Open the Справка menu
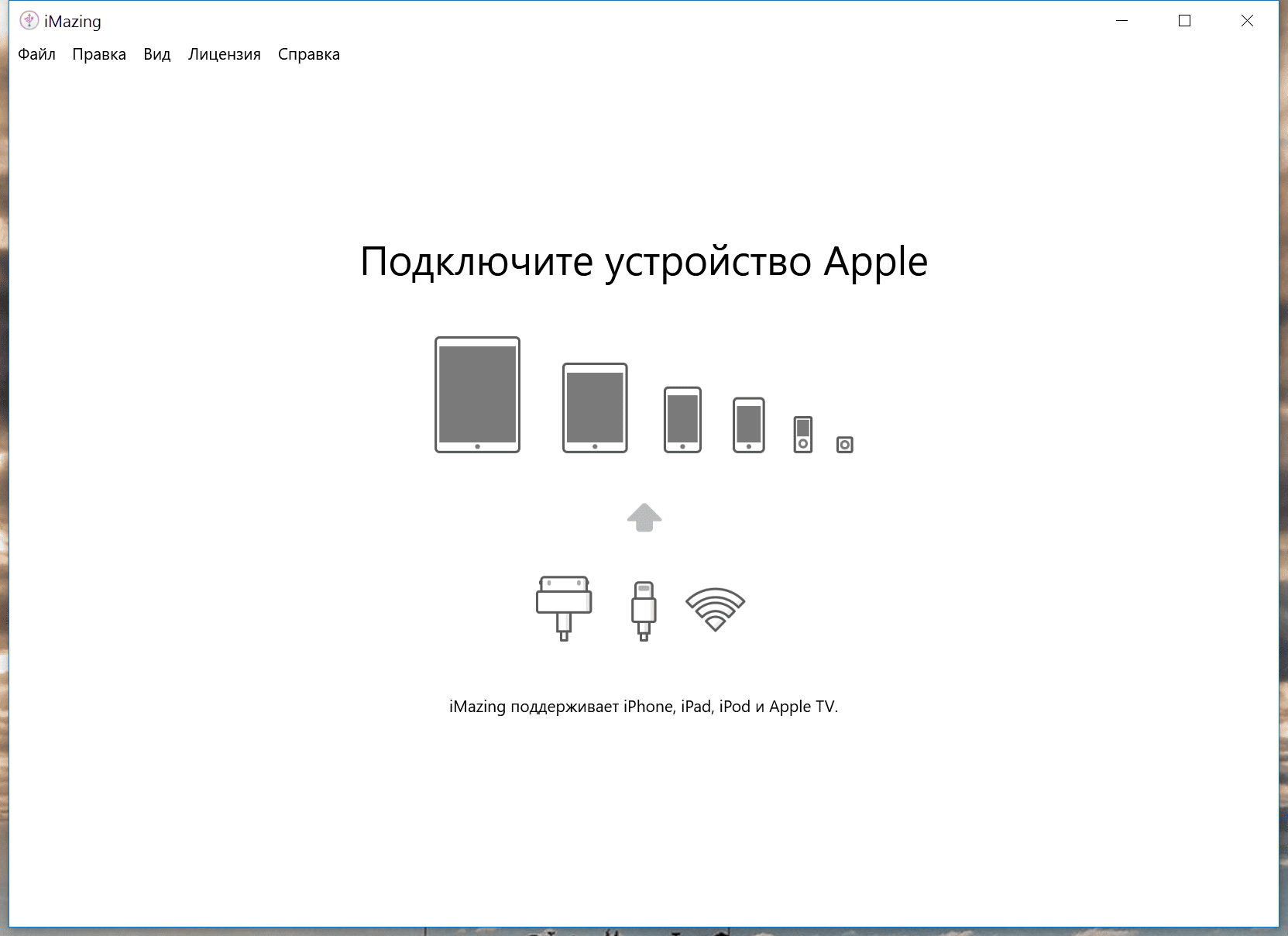 [309, 54]
